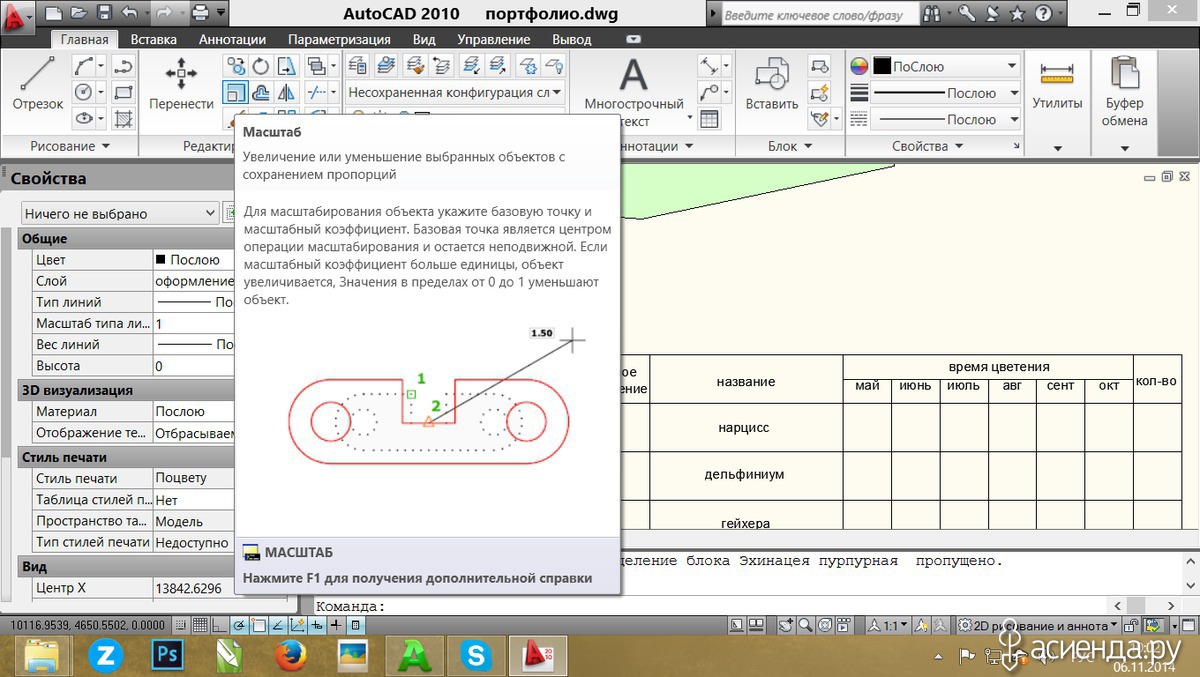Switch to the Главная ribbon tab
This screenshot has width=1200, height=677.
[x=85, y=39]
